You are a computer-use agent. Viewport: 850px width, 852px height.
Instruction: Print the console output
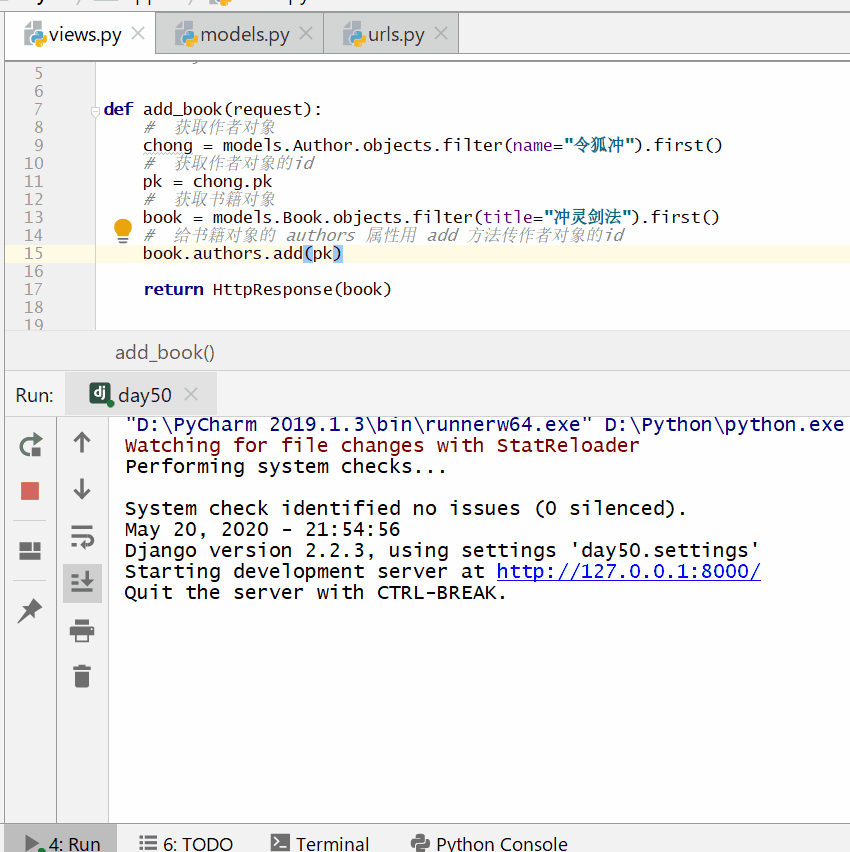pos(82,630)
